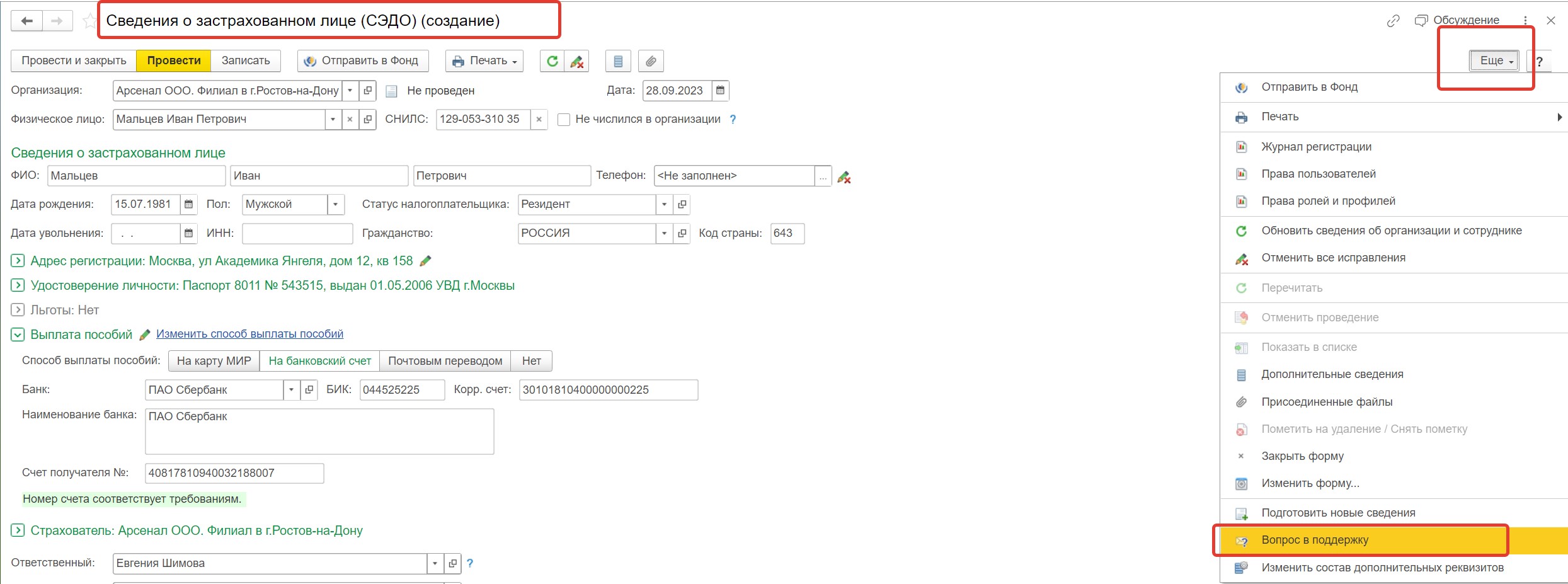Open the Пол dropdown list
1568x584 pixels.
[336, 204]
